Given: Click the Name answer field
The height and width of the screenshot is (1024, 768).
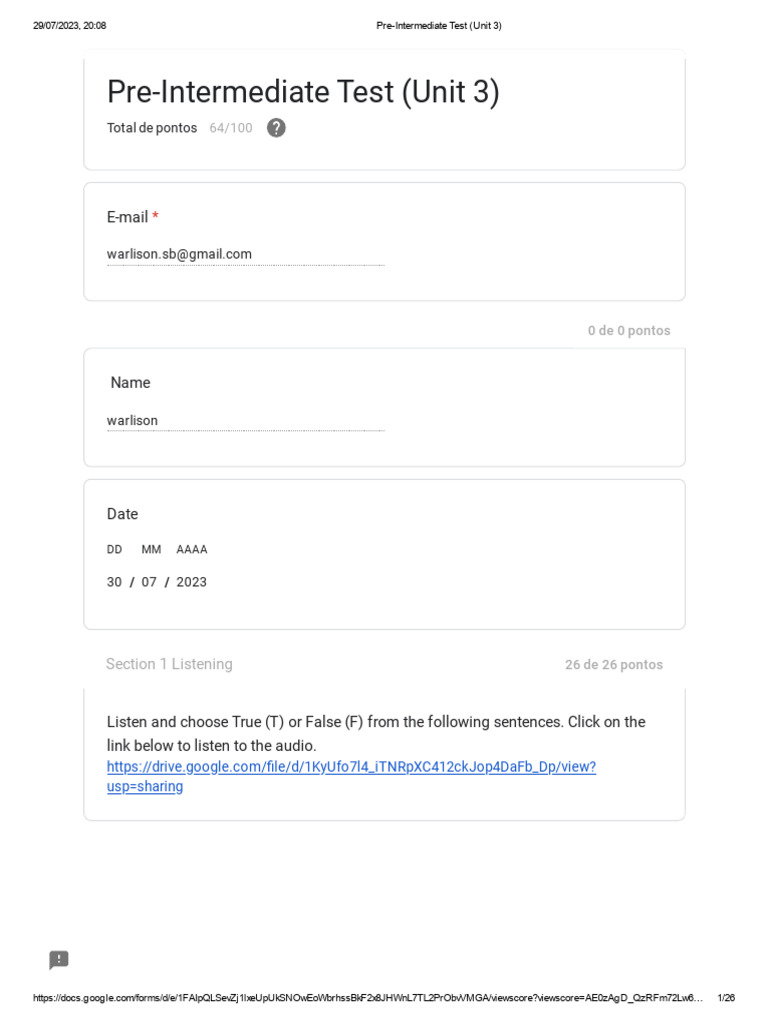Looking at the screenshot, I should click(x=245, y=420).
